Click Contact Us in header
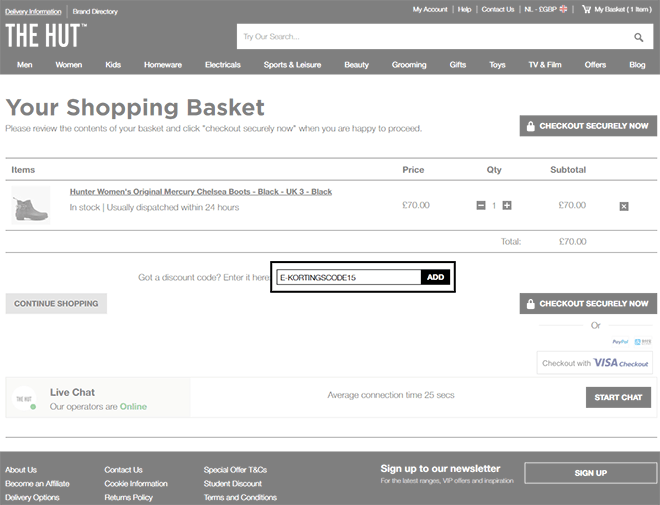This screenshot has width=660, height=505. coord(498,9)
